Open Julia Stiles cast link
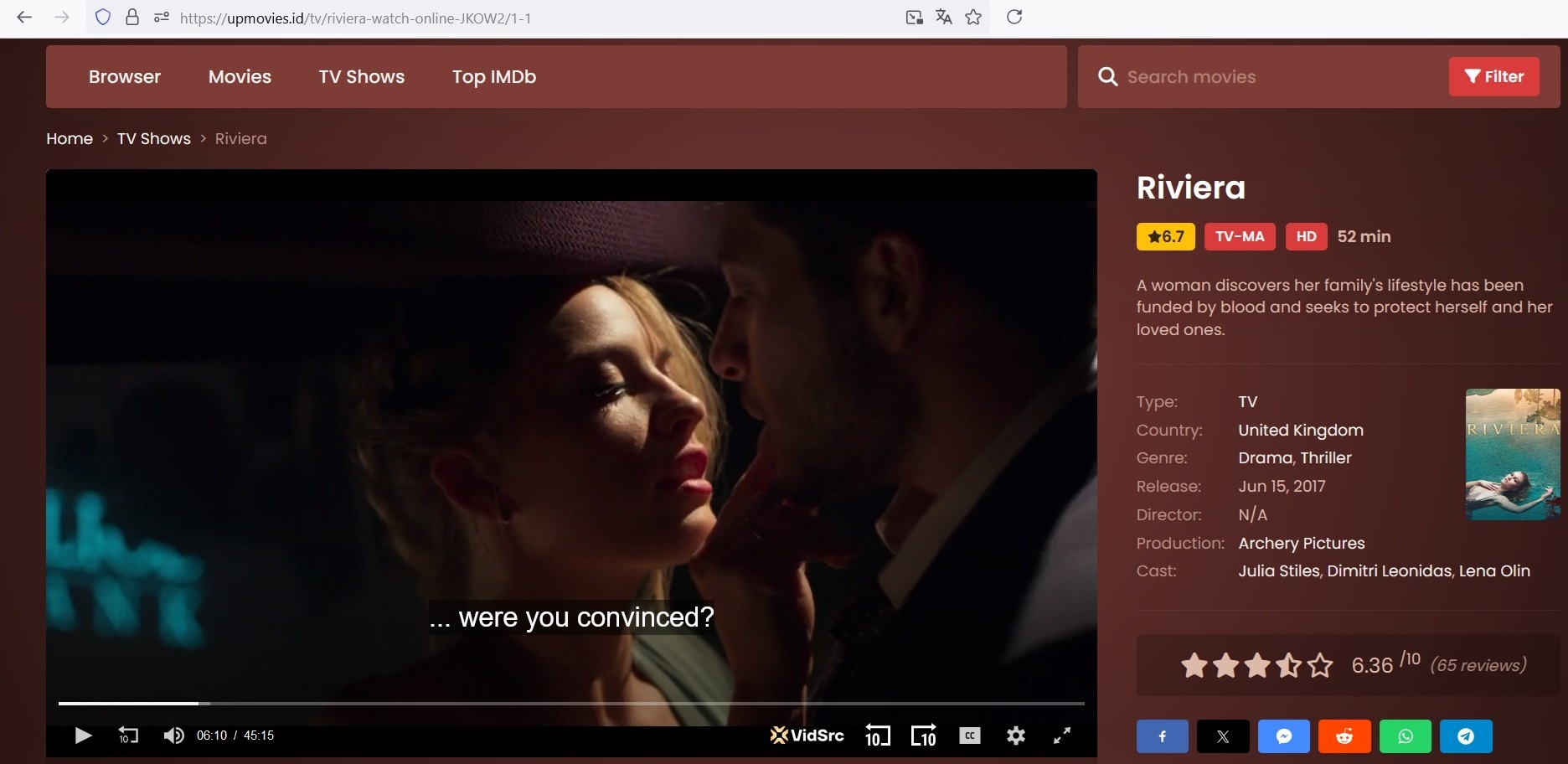 pos(1278,571)
